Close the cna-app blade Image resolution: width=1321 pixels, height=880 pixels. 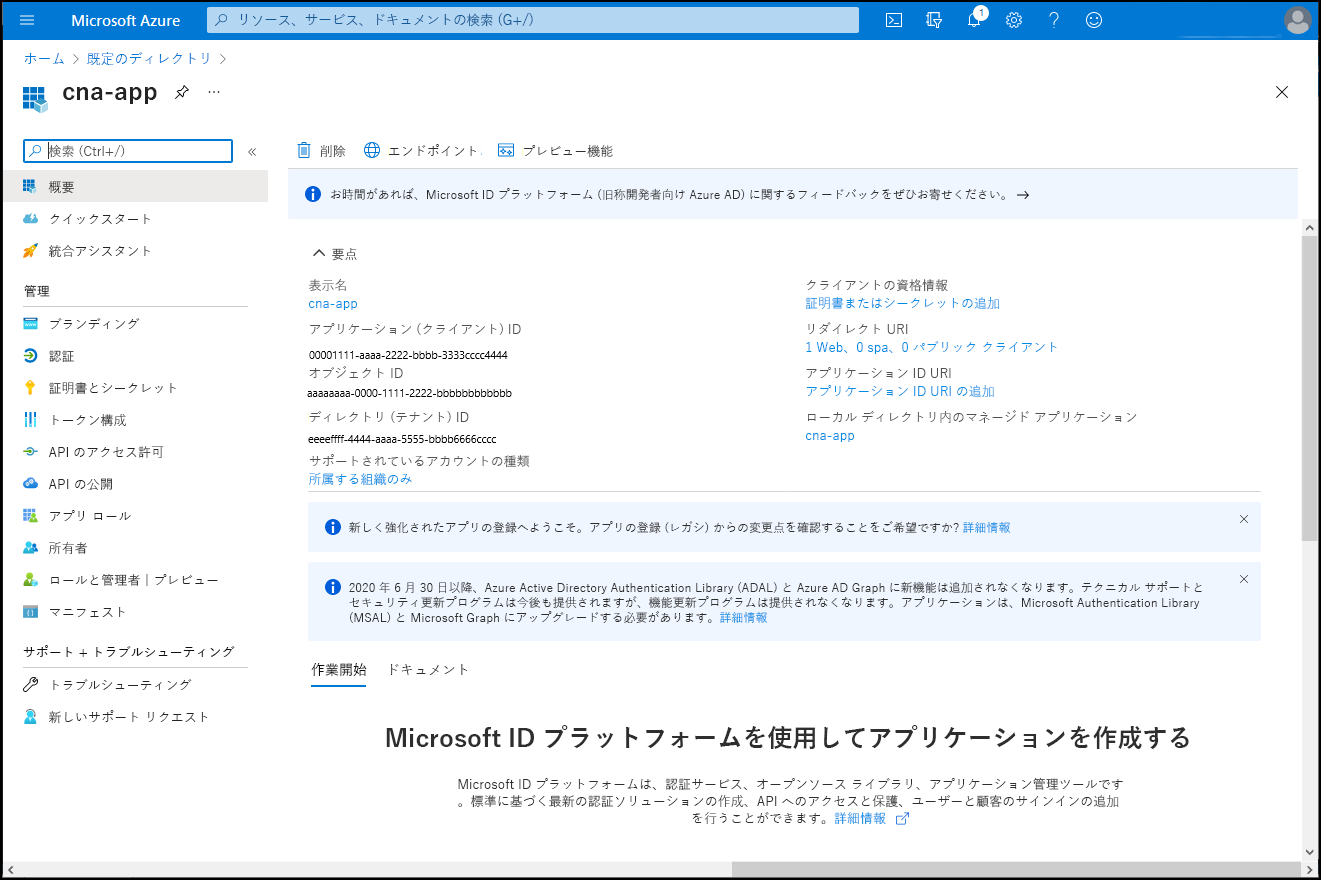(x=1282, y=92)
